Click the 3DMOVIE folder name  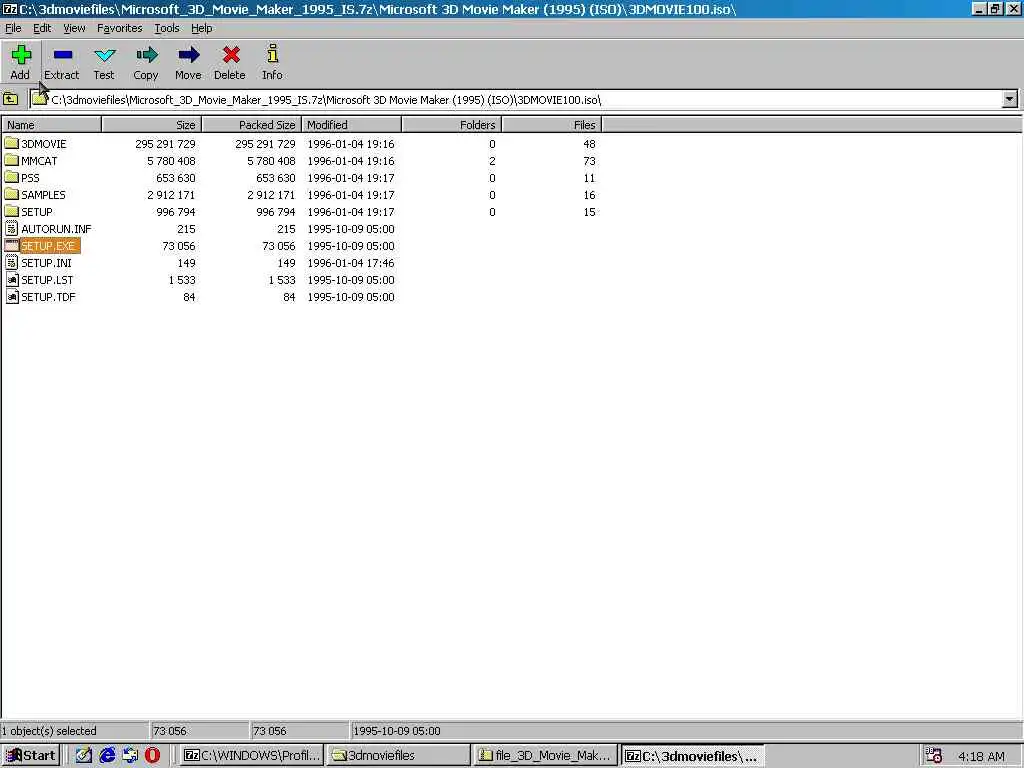point(44,144)
